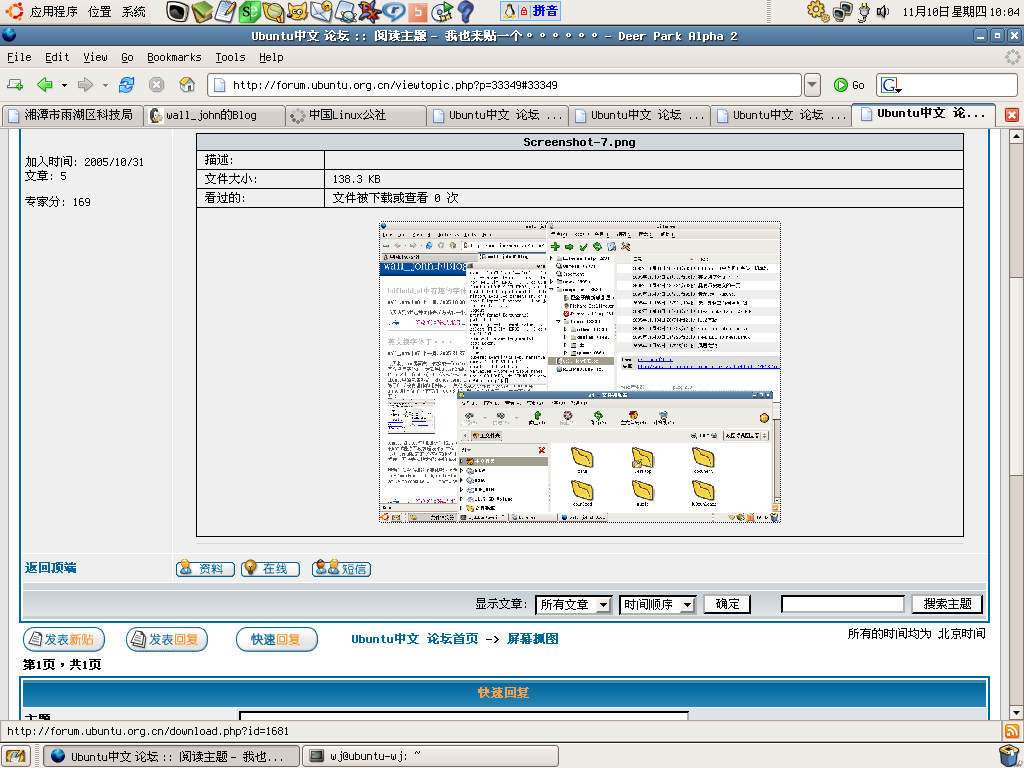Click the 快速回复 quick reply button

pyautogui.click(x=276, y=639)
